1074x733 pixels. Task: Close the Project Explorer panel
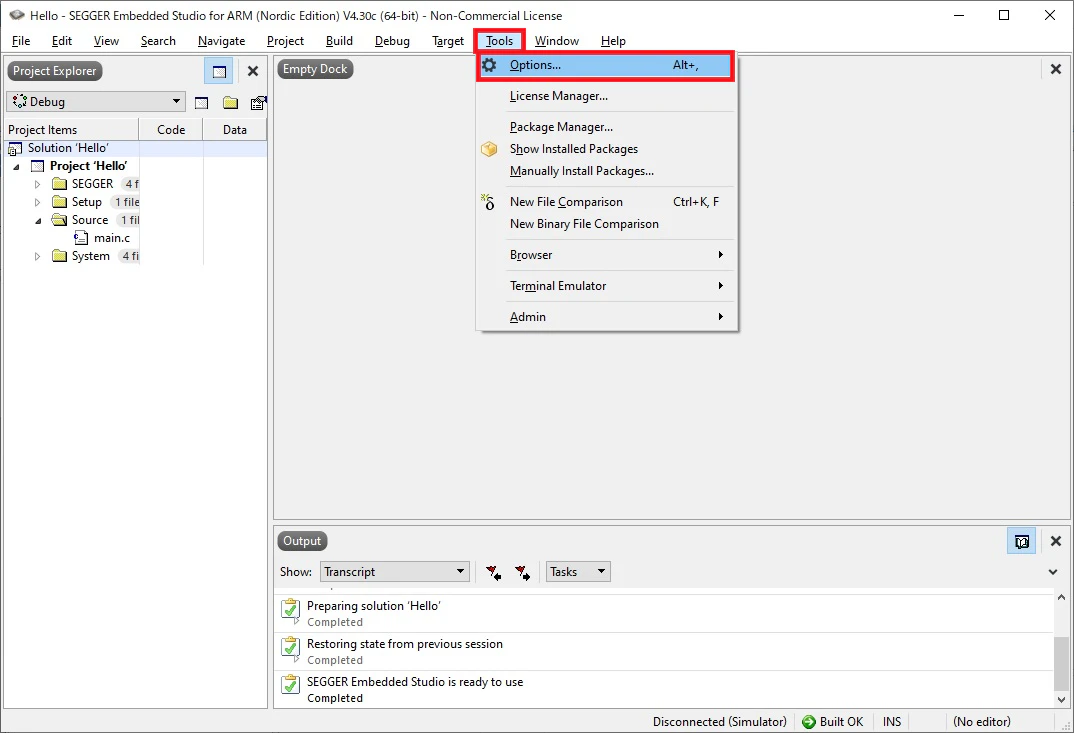tap(253, 71)
